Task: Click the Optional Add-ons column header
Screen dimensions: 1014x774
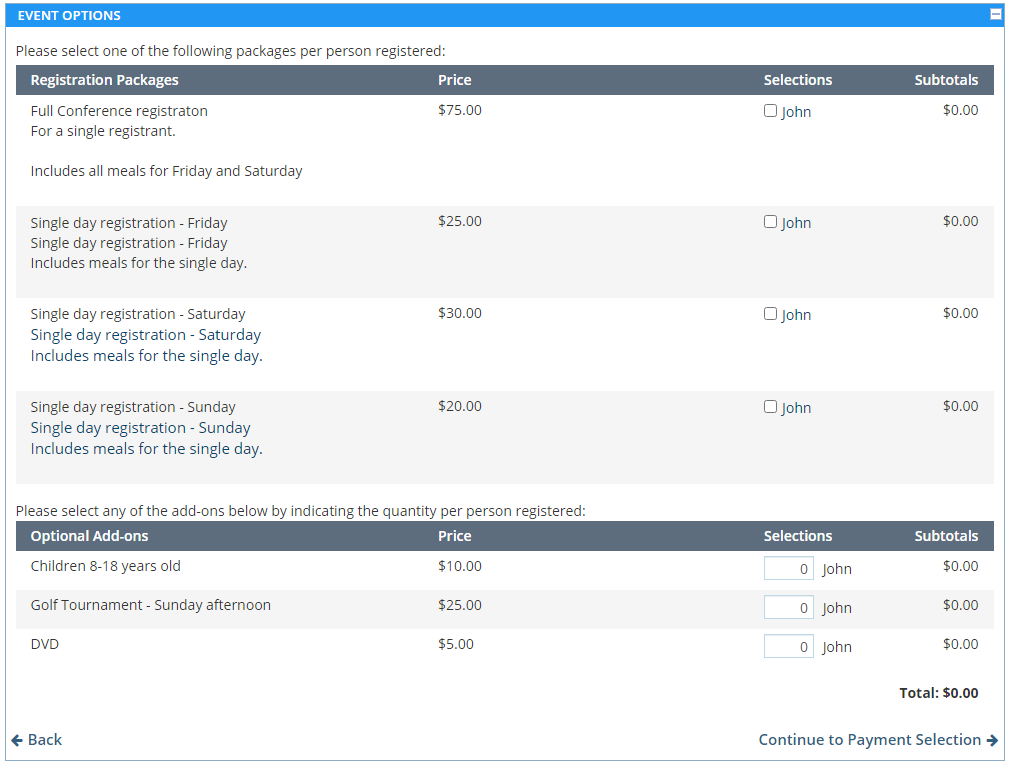Action: coord(89,536)
